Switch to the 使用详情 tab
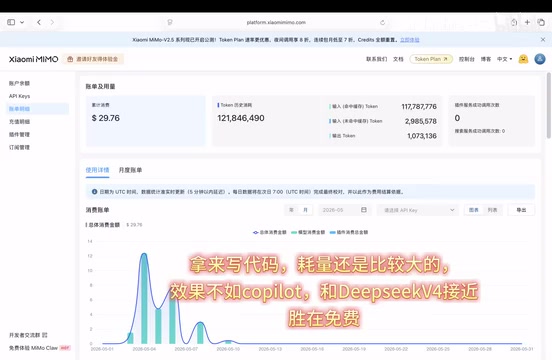The width and height of the screenshot is (552, 360). 98,170
